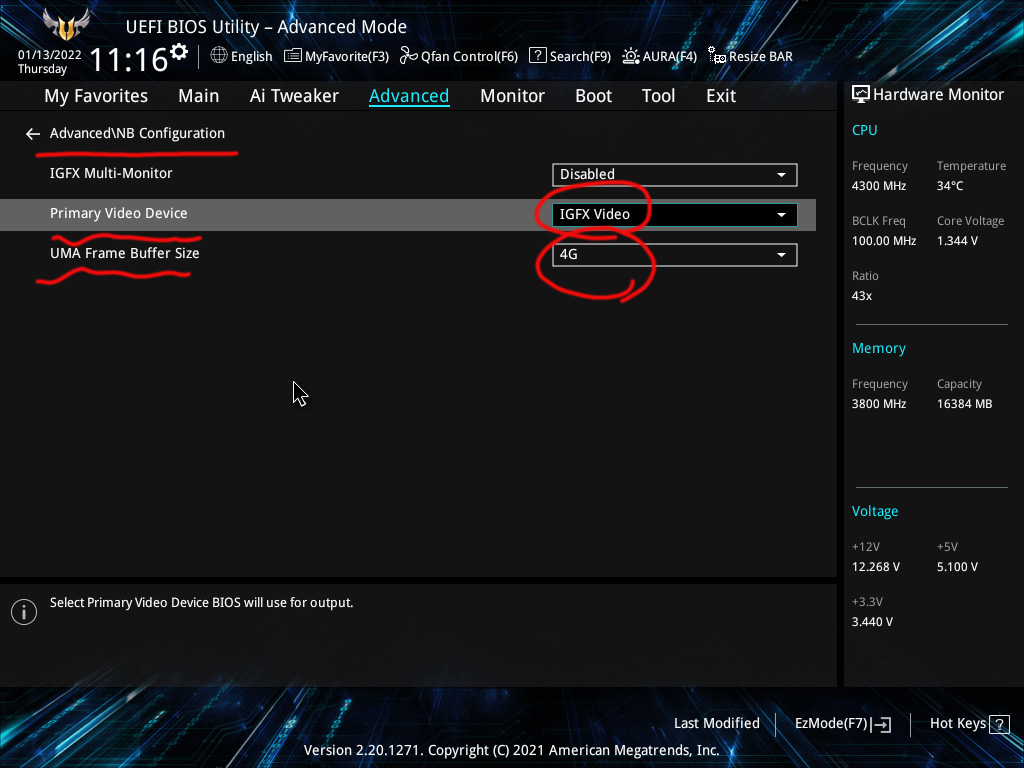
Task: Switch to the Main tab
Action: (x=199, y=96)
